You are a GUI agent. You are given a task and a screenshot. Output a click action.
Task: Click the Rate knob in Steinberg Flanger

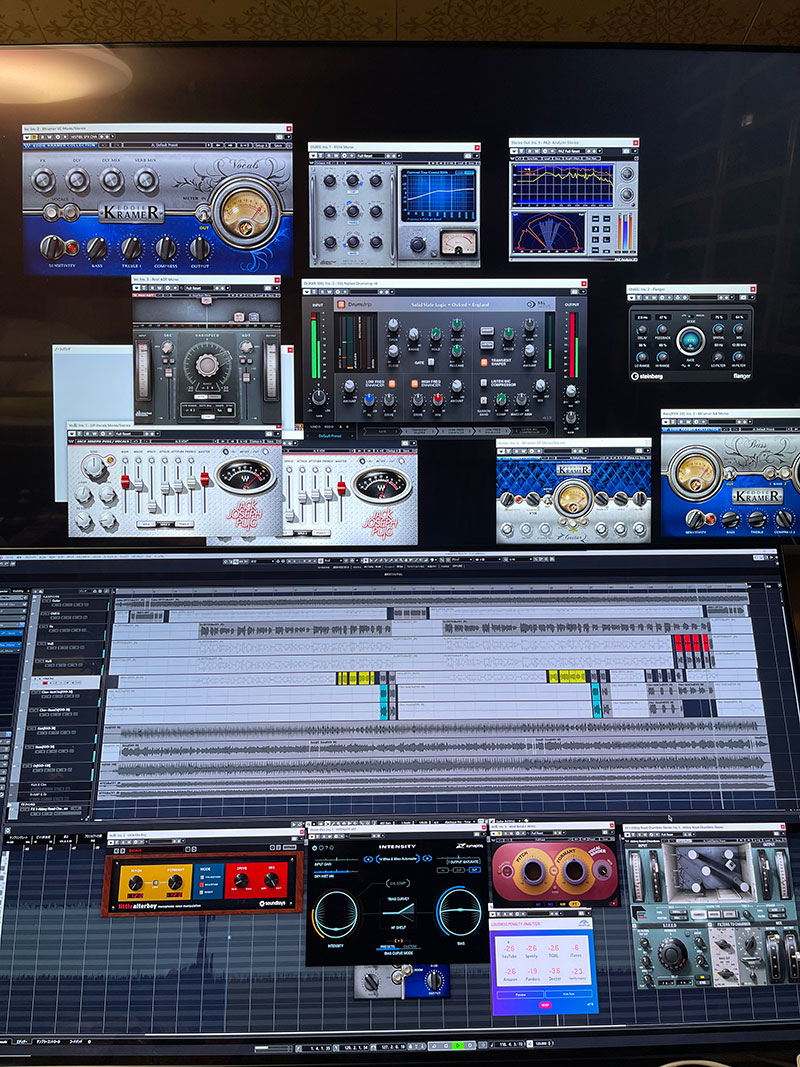[690, 339]
